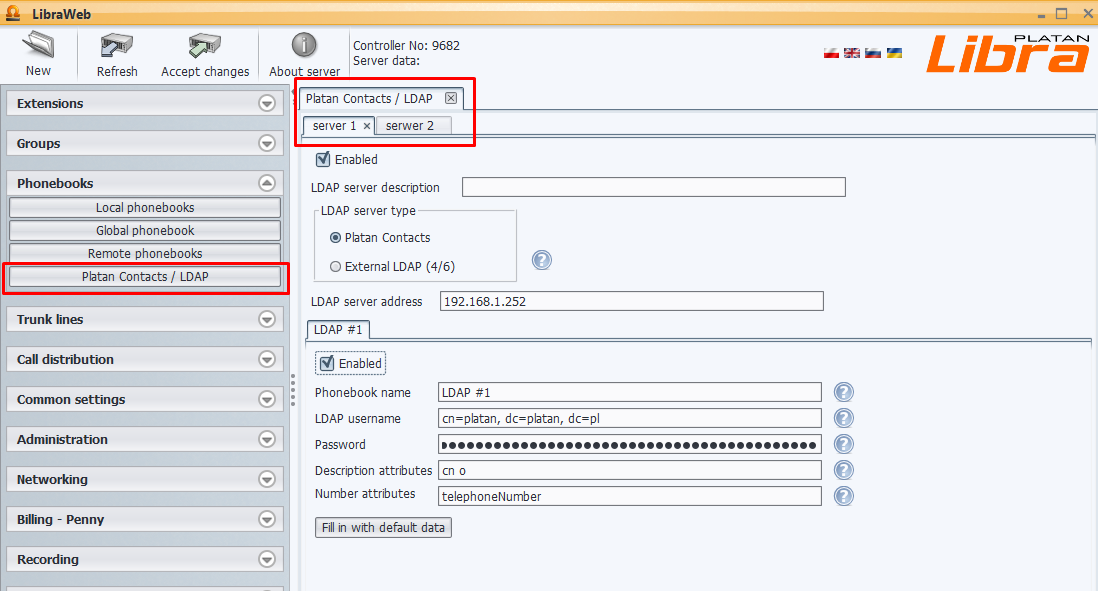
Task: Expand the Networking section
Action: (267, 480)
